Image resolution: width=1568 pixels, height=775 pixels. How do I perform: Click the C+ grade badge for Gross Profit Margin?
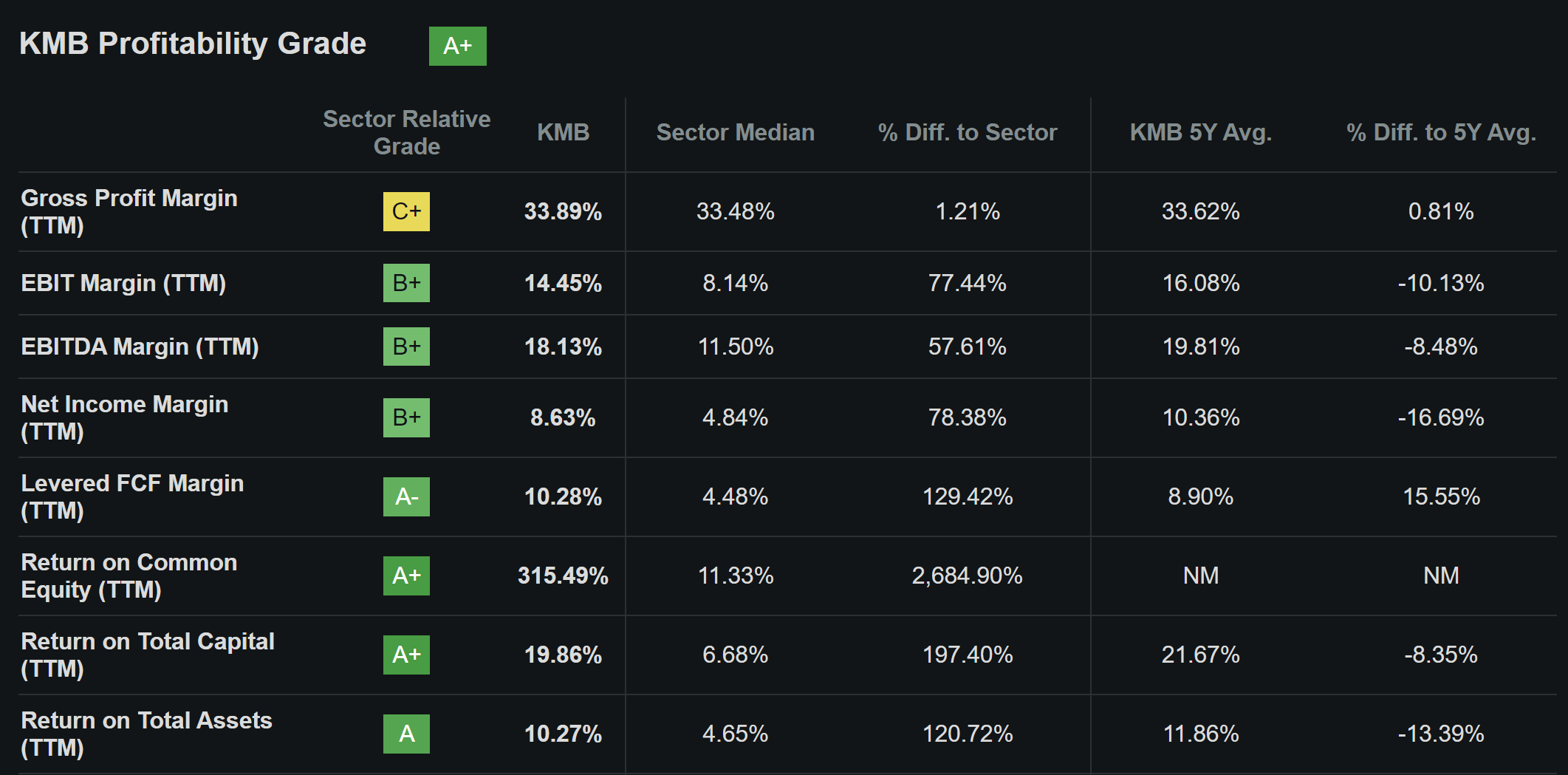coord(406,211)
